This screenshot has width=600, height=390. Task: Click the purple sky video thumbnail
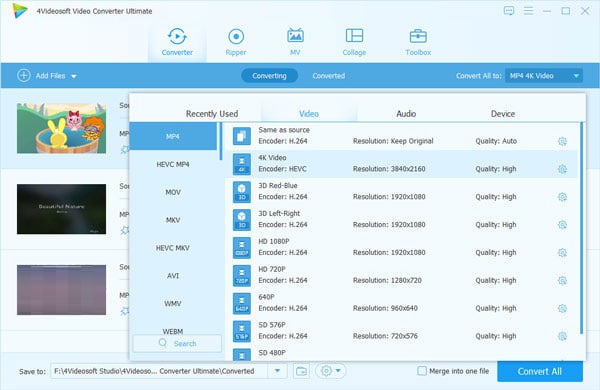pos(61,290)
